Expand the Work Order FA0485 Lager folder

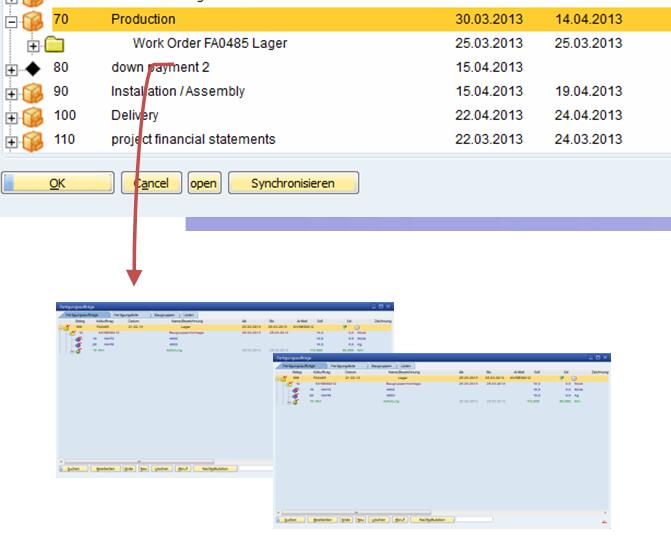click(x=33, y=45)
